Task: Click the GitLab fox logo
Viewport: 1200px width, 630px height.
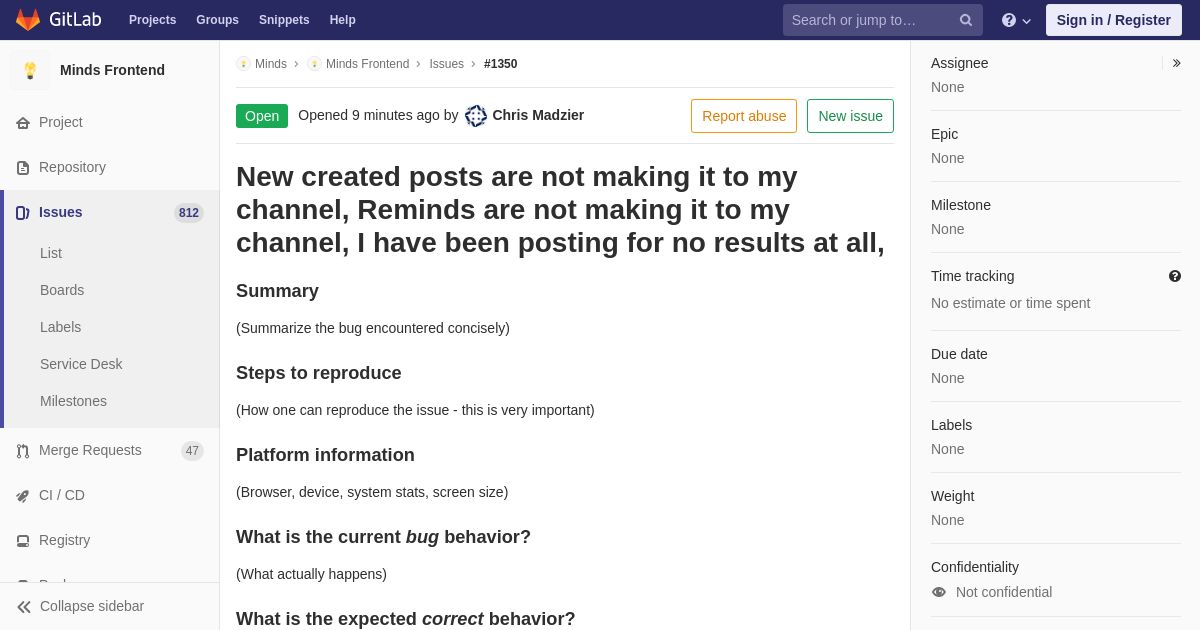Action: pos(28,20)
